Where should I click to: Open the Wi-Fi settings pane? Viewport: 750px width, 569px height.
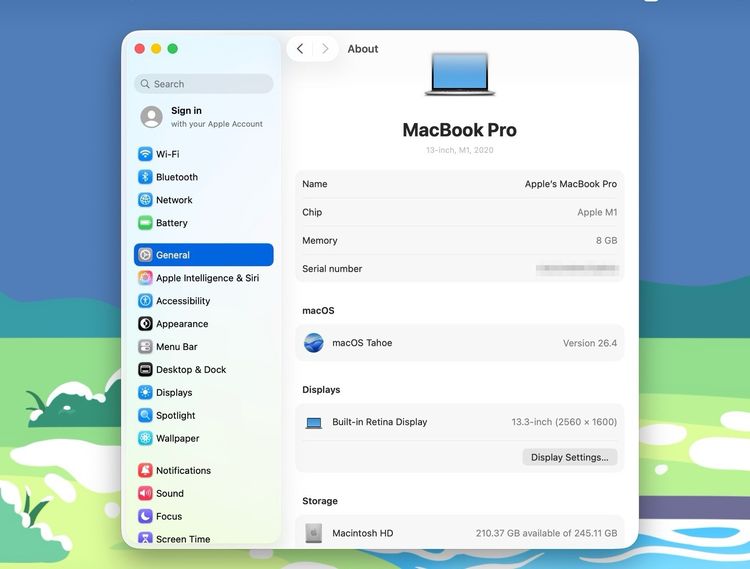[204, 154]
